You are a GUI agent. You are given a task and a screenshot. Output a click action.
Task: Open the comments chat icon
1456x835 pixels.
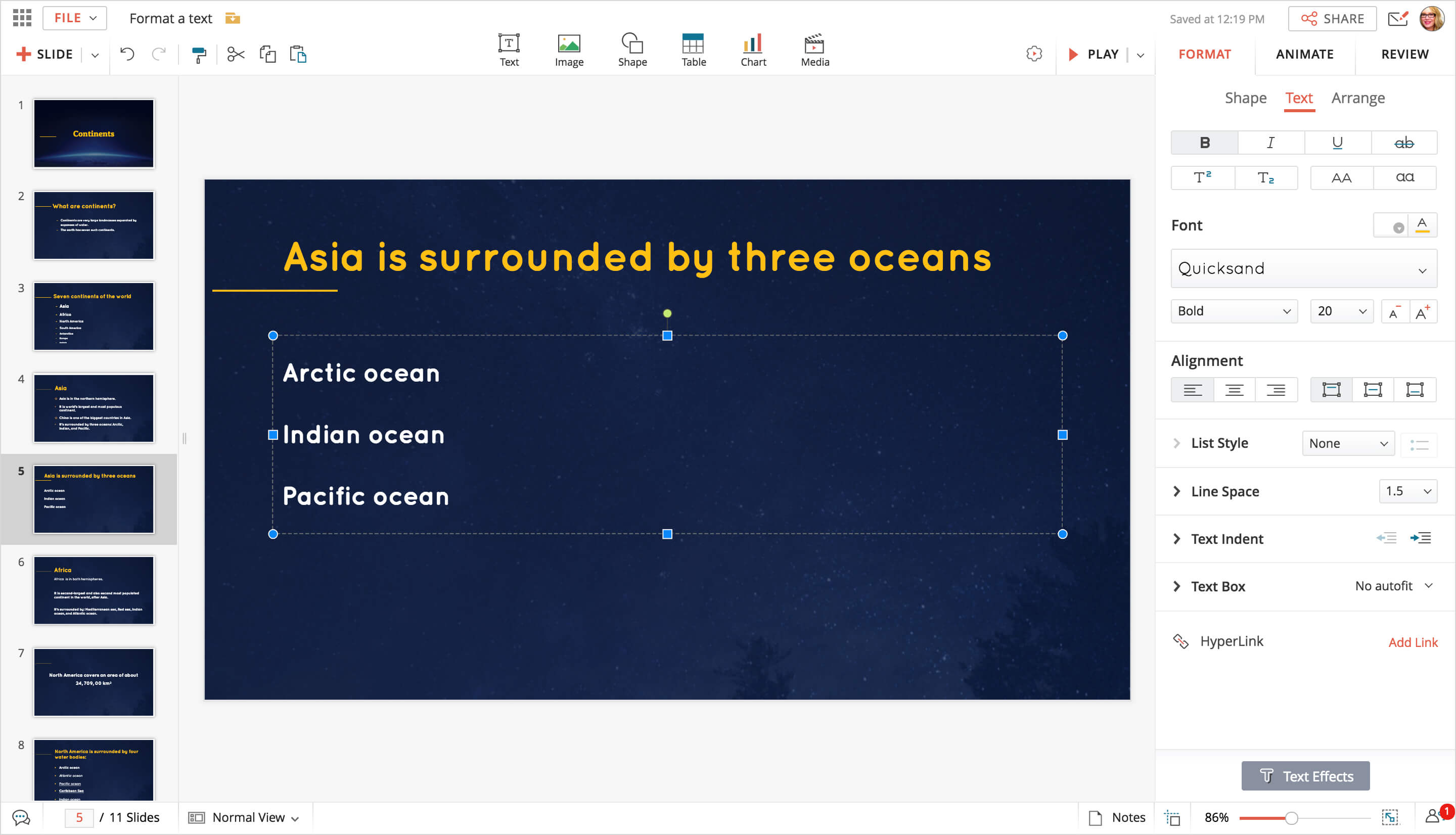pos(21,817)
